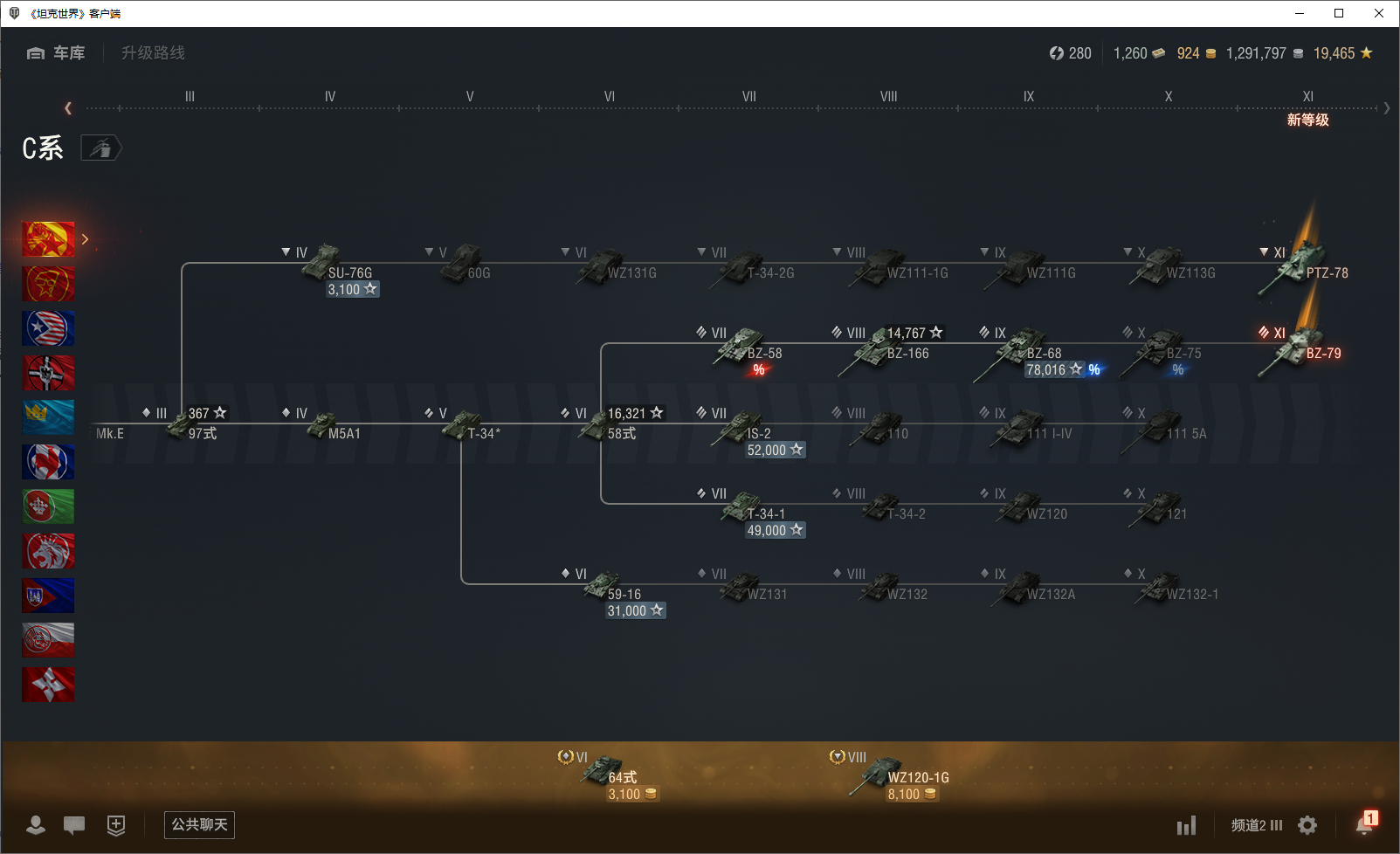Select the Chinese nation flag with yellow star
This screenshot has height=854, width=1400.
48,239
